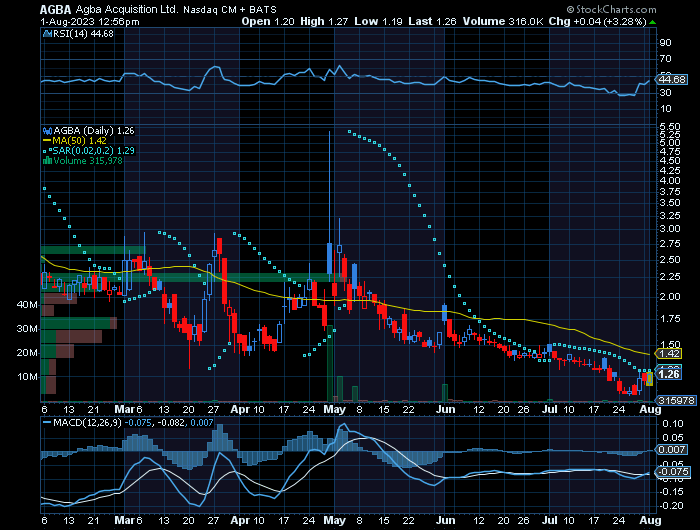The image size is (700, 530).
Task: Click the 30M volume axis label
Action: point(27,329)
